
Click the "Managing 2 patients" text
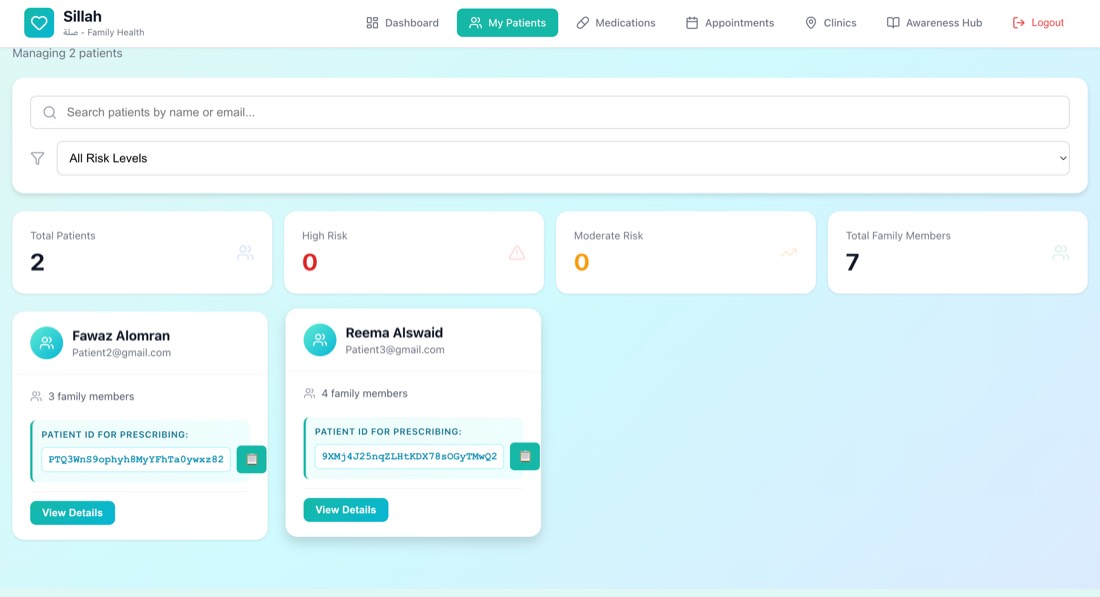pyautogui.click(x=67, y=53)
